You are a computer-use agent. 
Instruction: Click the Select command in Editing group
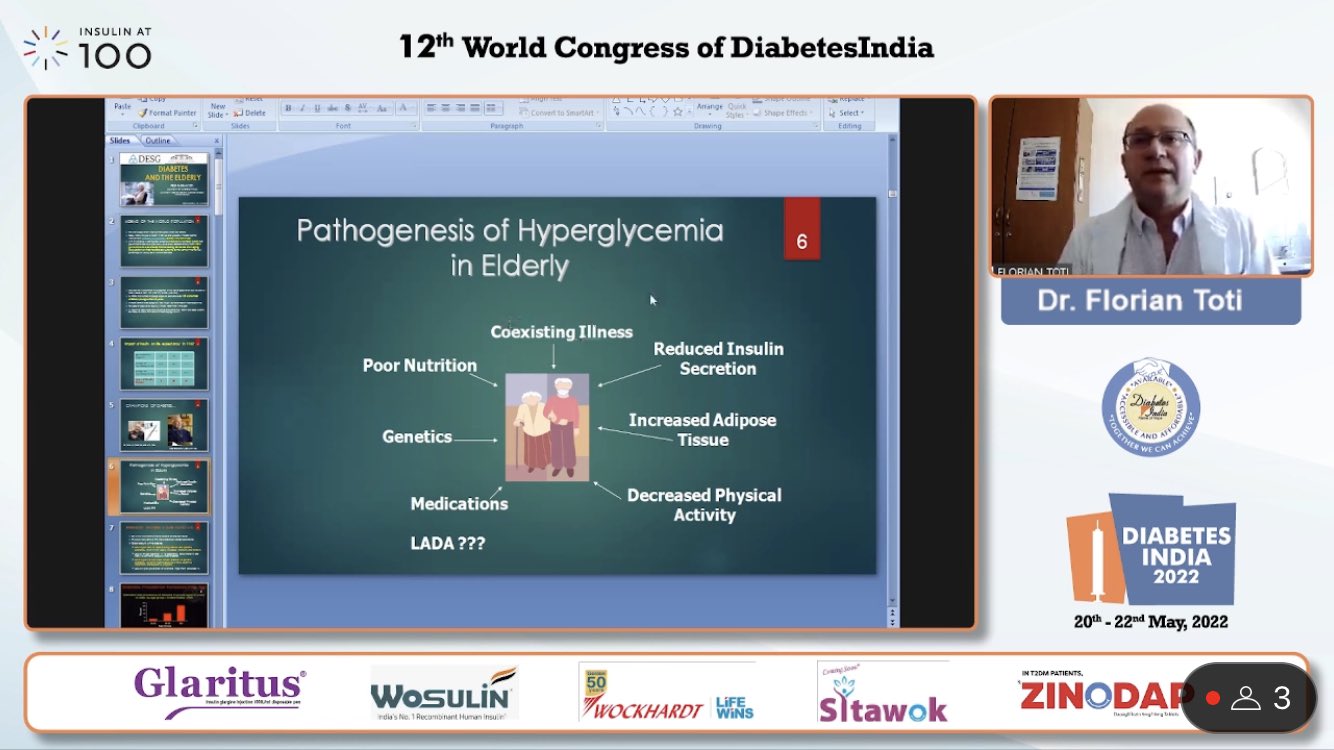(848, 112)
